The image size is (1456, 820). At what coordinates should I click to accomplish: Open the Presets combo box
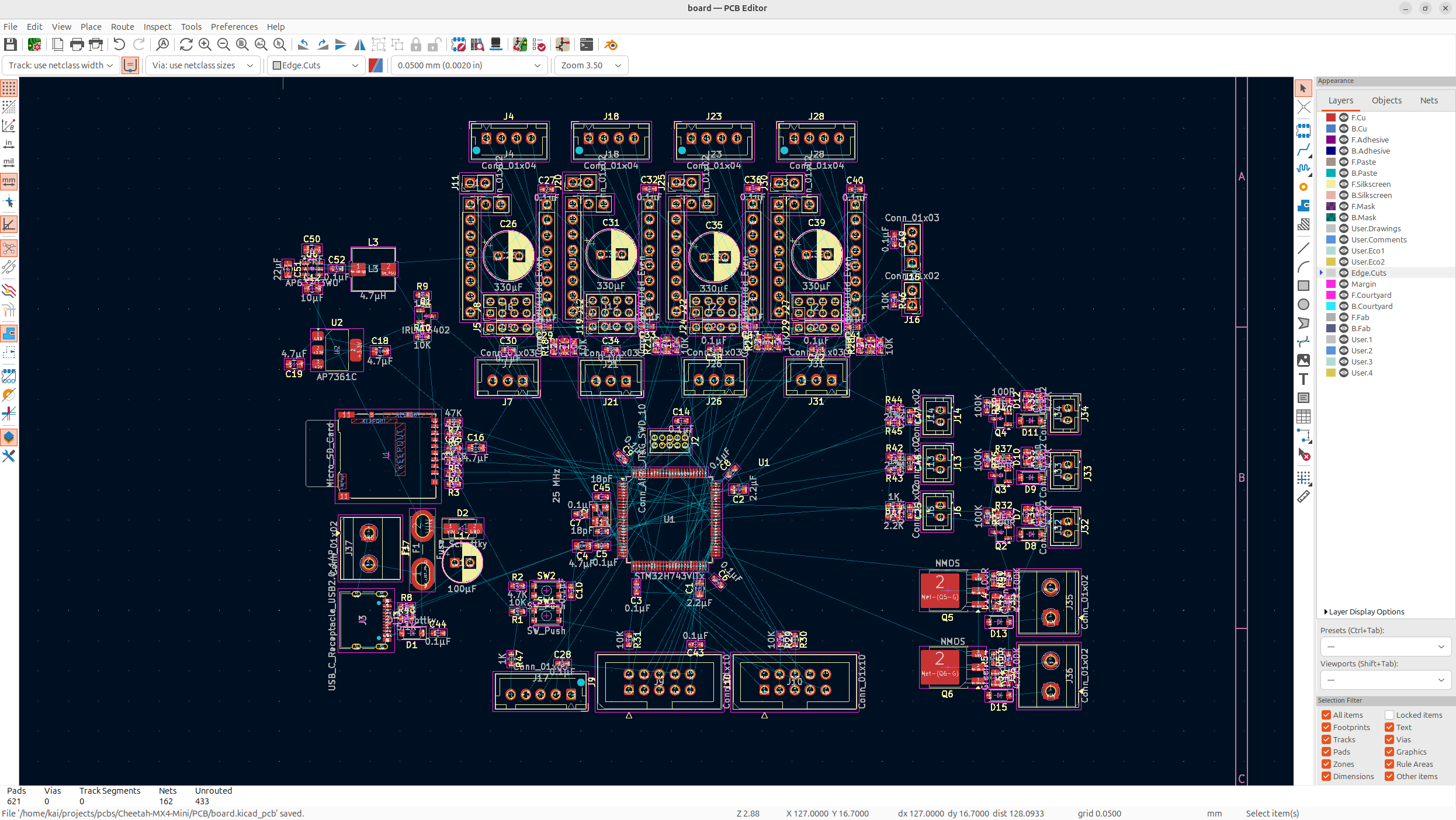tap(1385, 647)
